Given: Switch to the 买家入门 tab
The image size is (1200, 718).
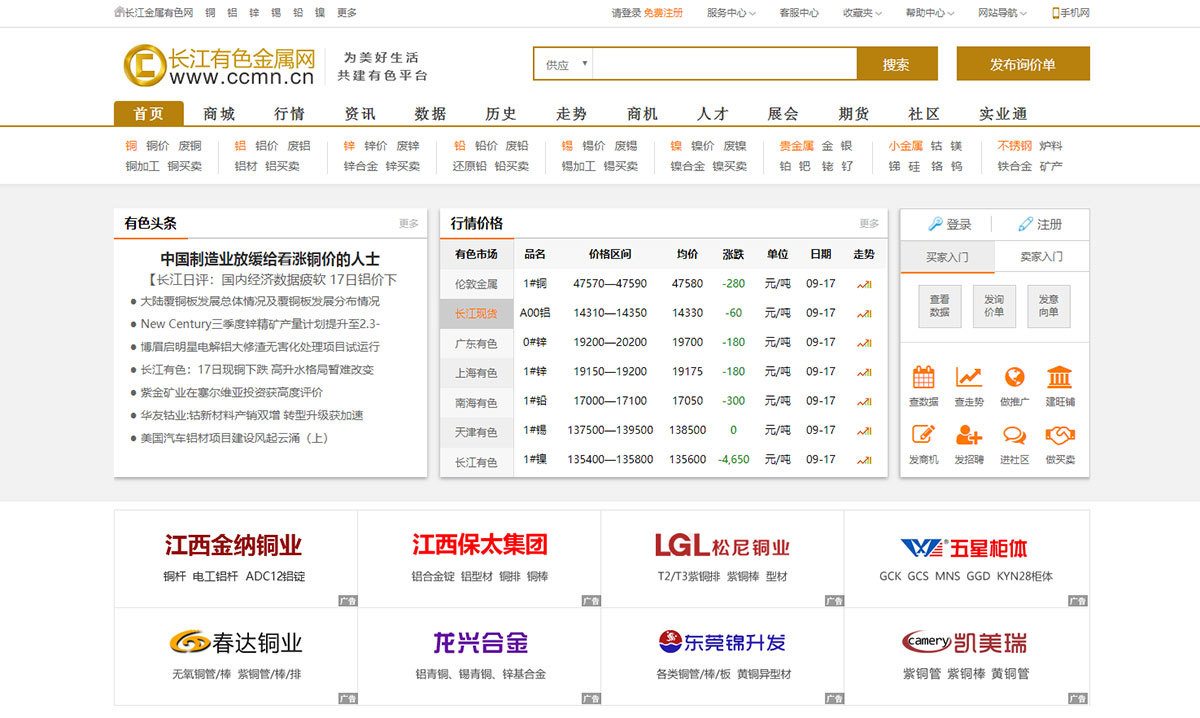Looking at the screenshot, I should point(947,257).
